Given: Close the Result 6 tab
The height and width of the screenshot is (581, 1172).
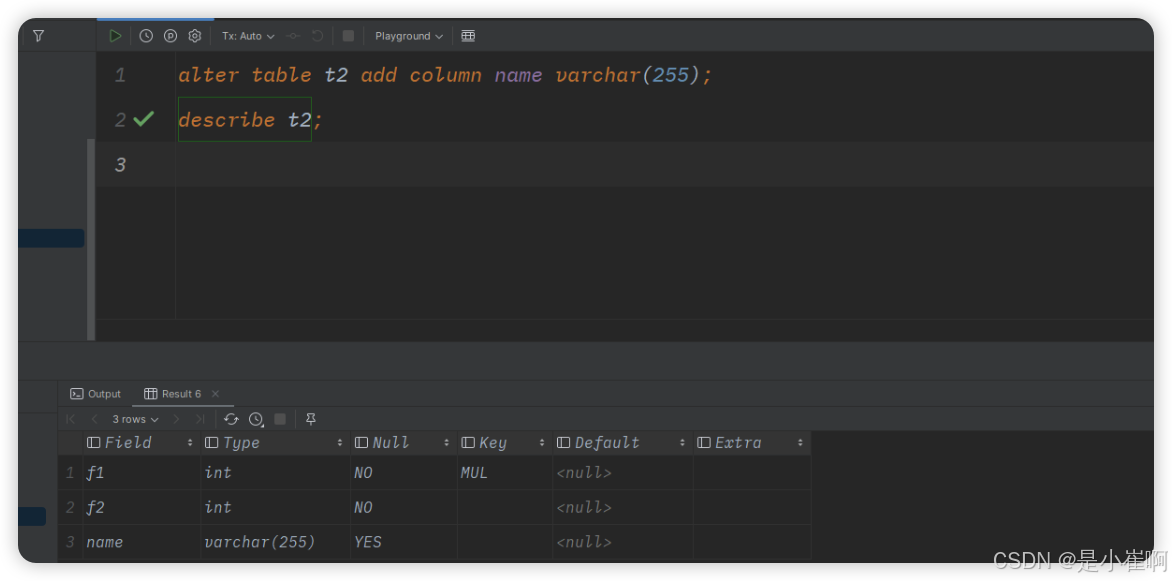Looking at the screenshot, I should [215, 394].
